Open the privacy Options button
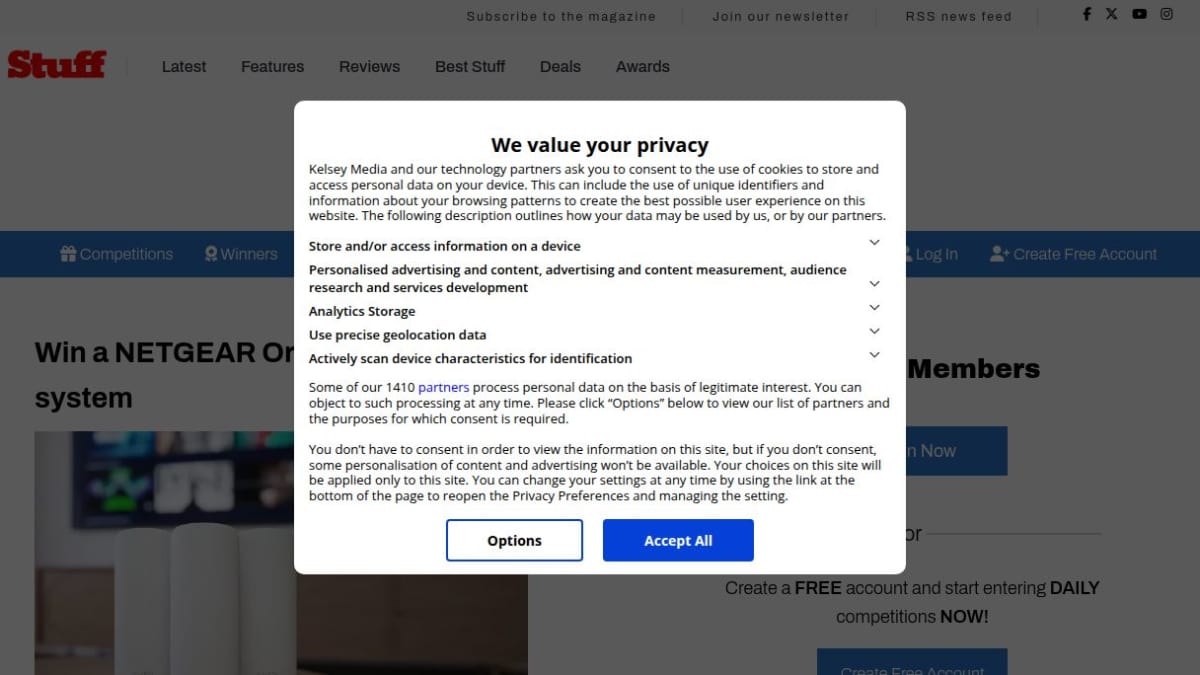Screen dimensions: 1200x675 pyautogui.click(x=514, y=540)
